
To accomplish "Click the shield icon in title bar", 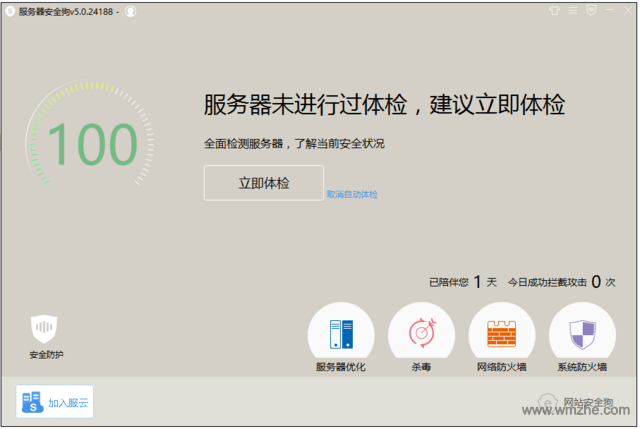I will click(x=591, y=10).
